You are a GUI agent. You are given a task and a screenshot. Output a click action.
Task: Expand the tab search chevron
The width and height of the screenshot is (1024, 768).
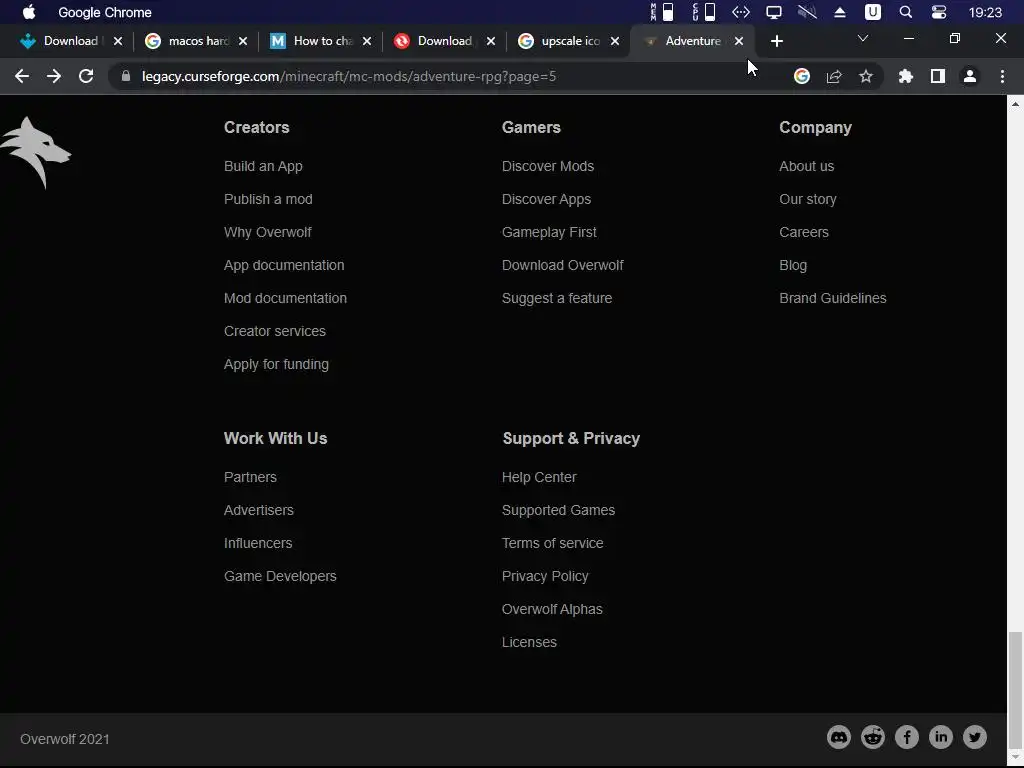(x=863, y=39)
